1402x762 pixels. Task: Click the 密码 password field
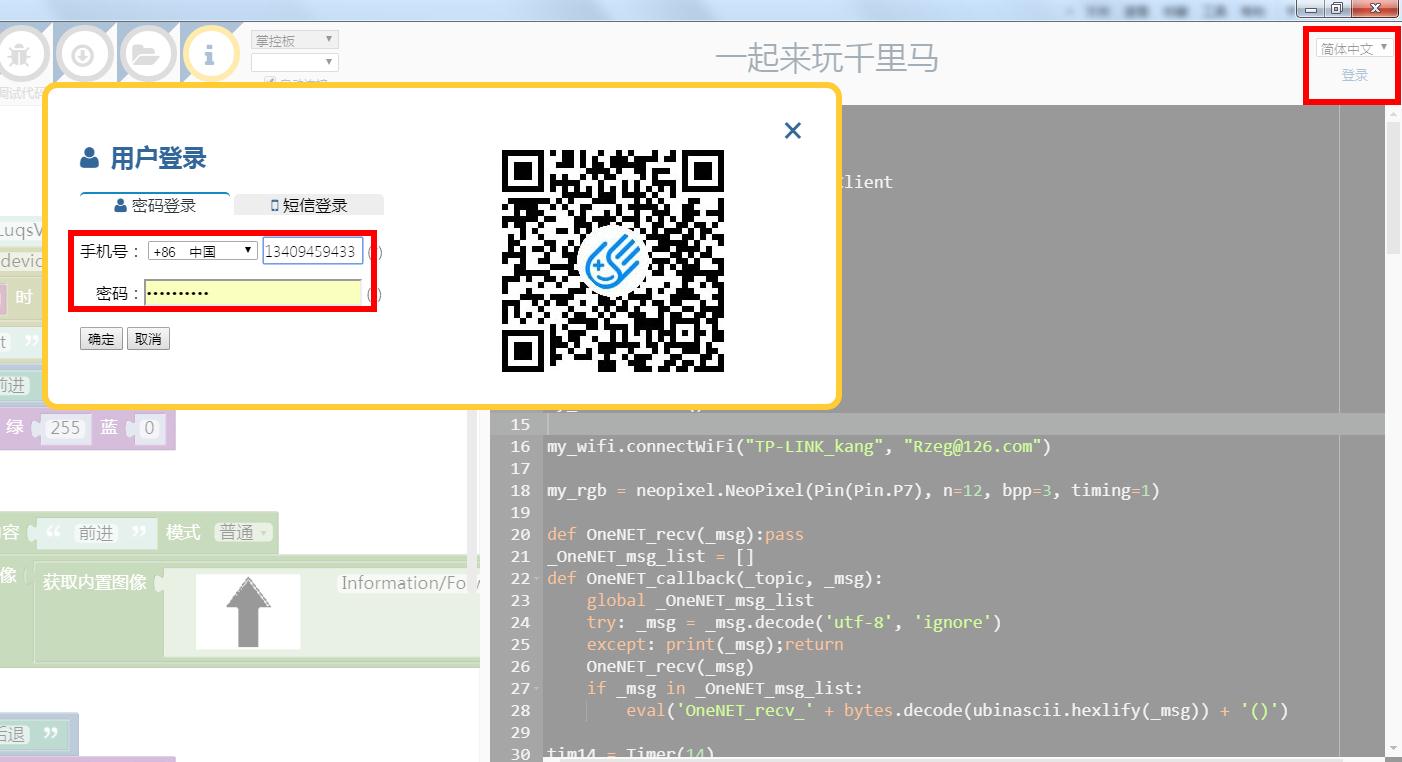point(253,293)
